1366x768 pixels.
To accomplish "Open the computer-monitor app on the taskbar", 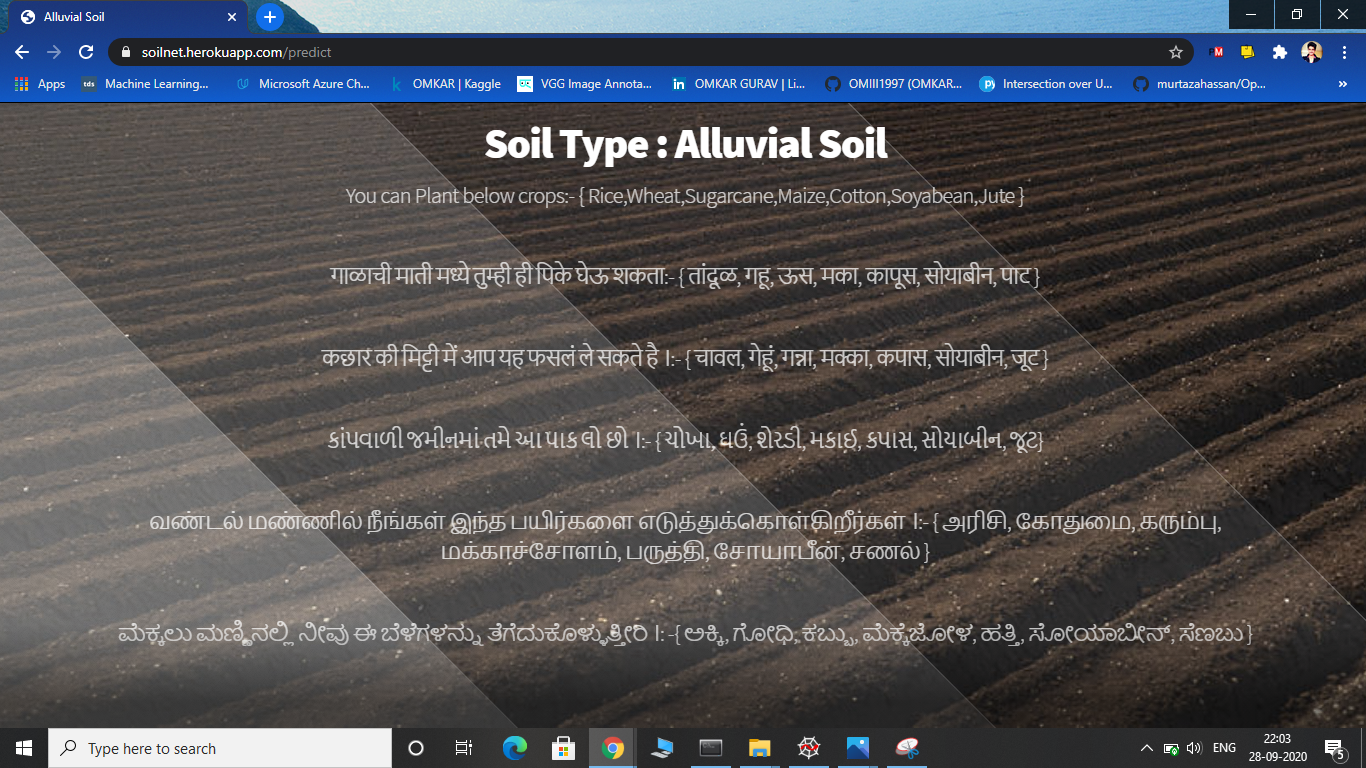I will [x=661, y=748].
